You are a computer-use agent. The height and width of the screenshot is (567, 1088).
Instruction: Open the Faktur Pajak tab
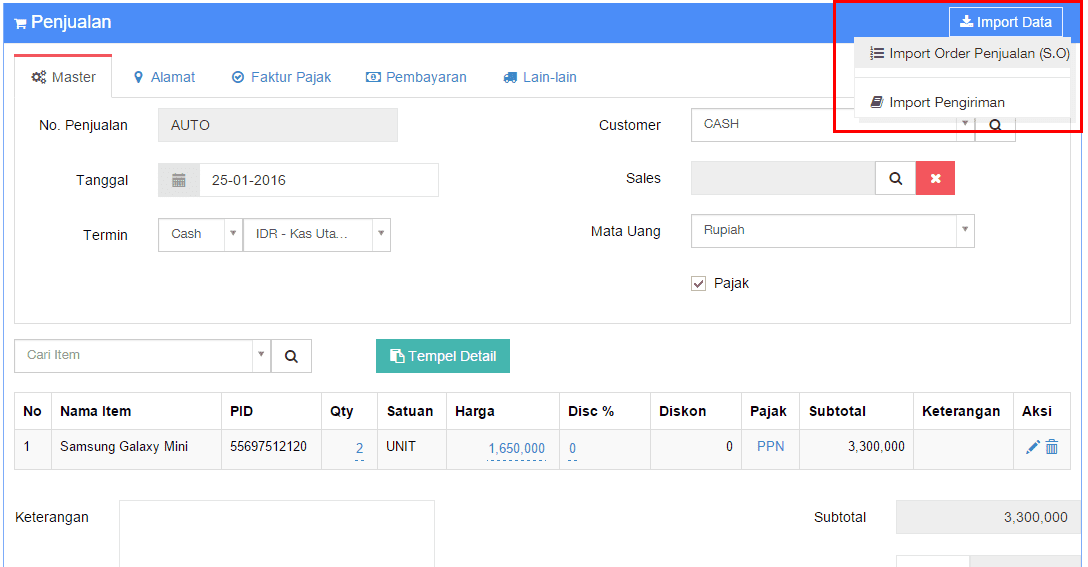click(281, 77)
